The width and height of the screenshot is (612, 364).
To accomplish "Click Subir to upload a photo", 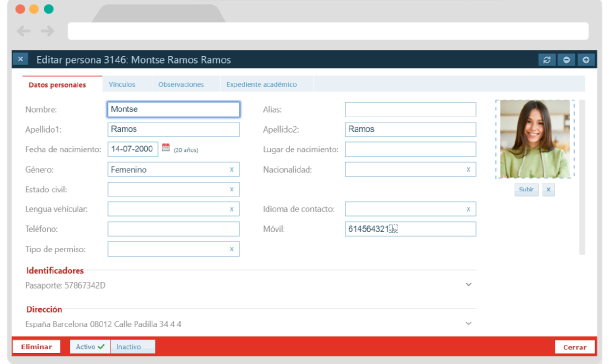I will coord(526,190).
